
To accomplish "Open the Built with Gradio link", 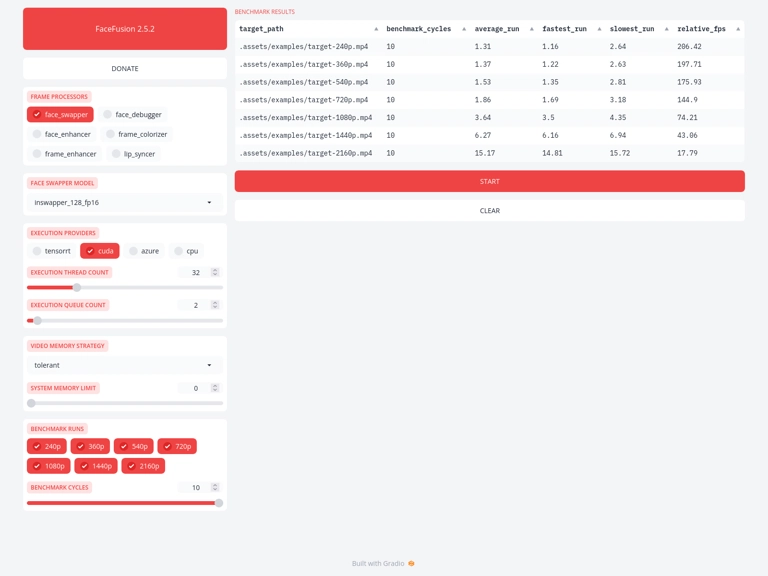I will (383, 563).
